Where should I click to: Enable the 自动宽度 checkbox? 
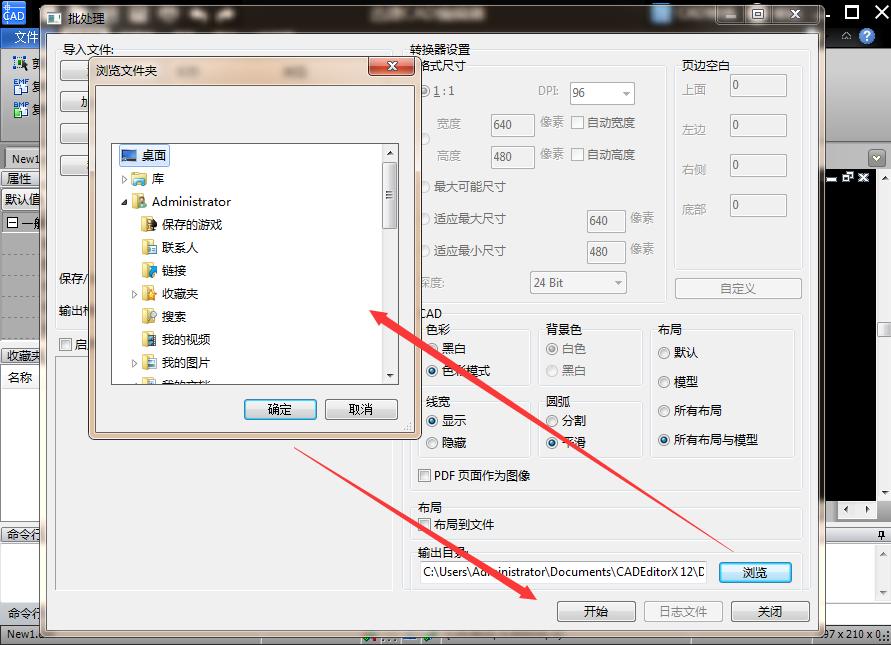[x=575, y=123]
